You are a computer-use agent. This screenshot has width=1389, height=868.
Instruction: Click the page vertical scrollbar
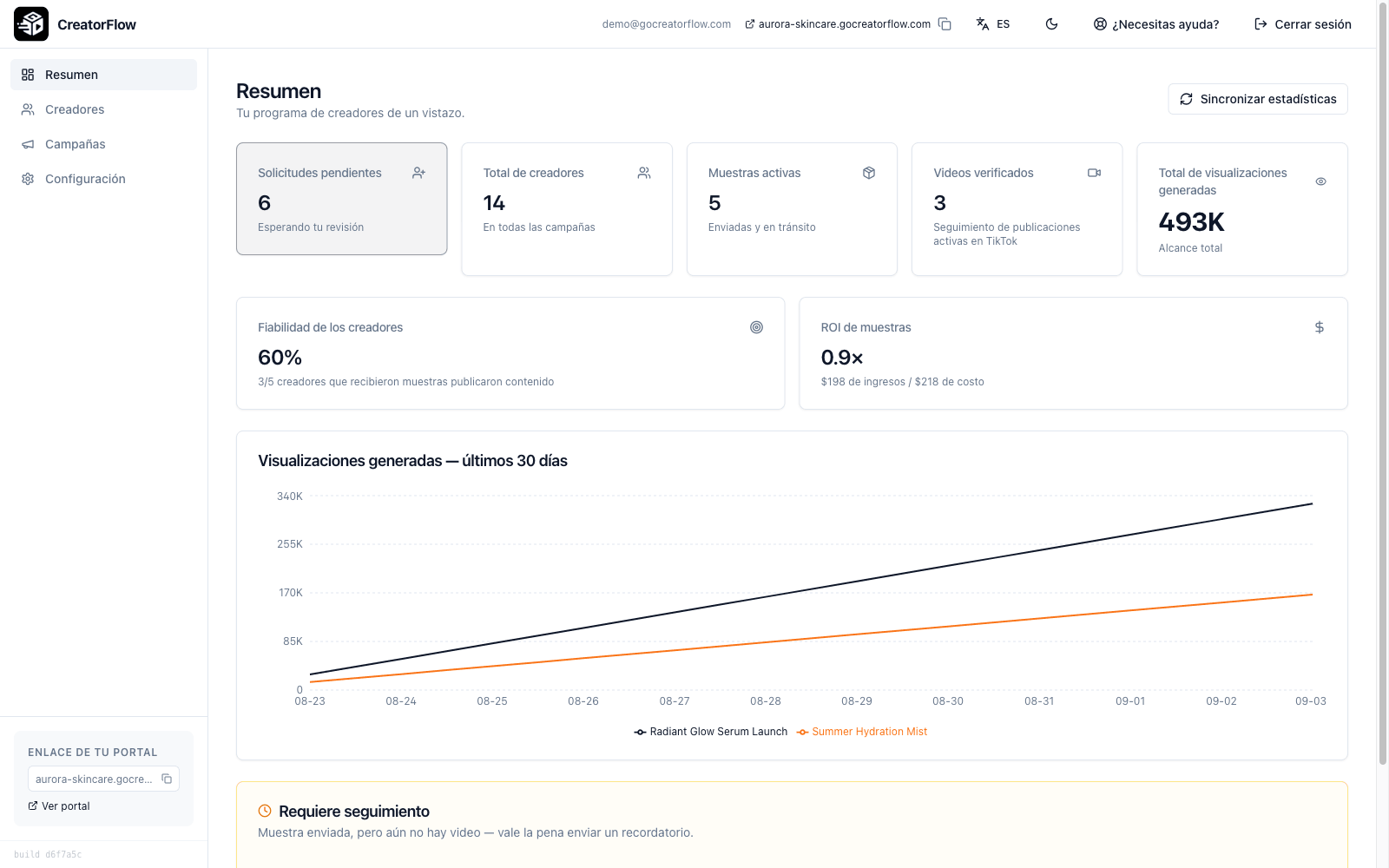coord(1383,382)
